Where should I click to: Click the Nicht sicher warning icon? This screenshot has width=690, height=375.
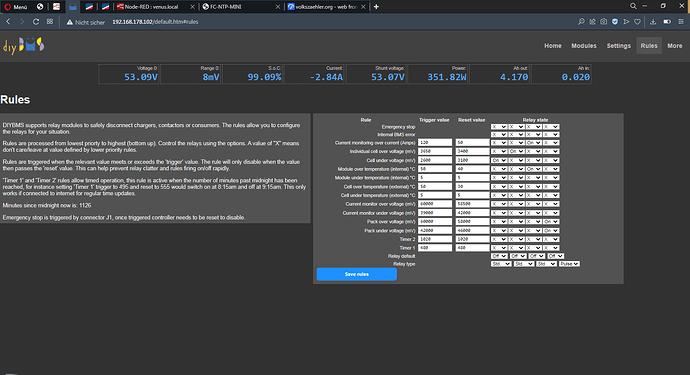tap(70, 22)
